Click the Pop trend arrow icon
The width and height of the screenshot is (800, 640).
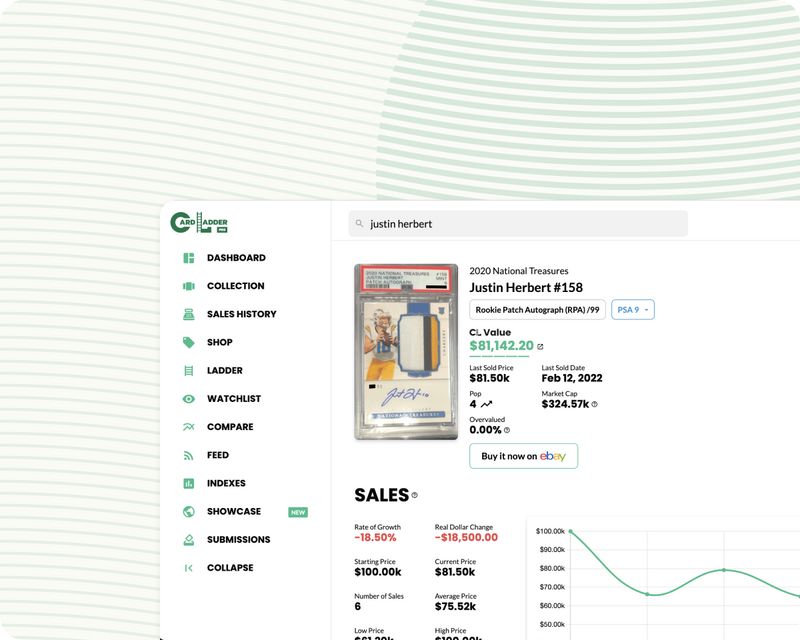tap(486, 404)
